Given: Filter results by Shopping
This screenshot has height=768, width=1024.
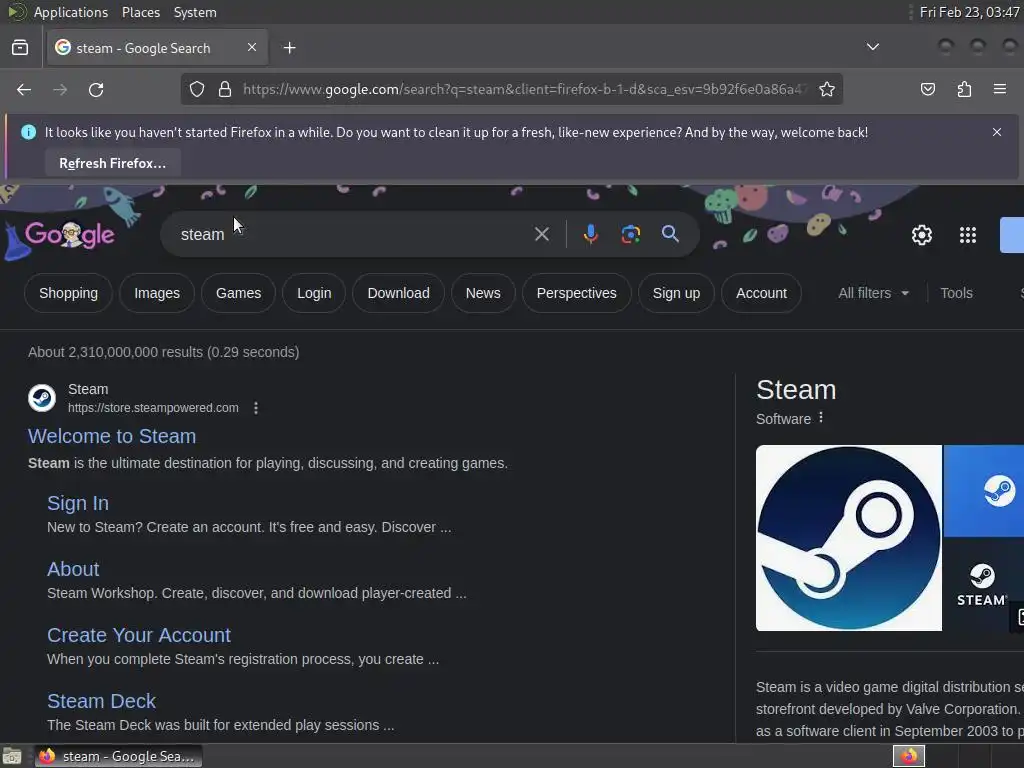Looking at the screenshot, I should (x=69, y=293).
